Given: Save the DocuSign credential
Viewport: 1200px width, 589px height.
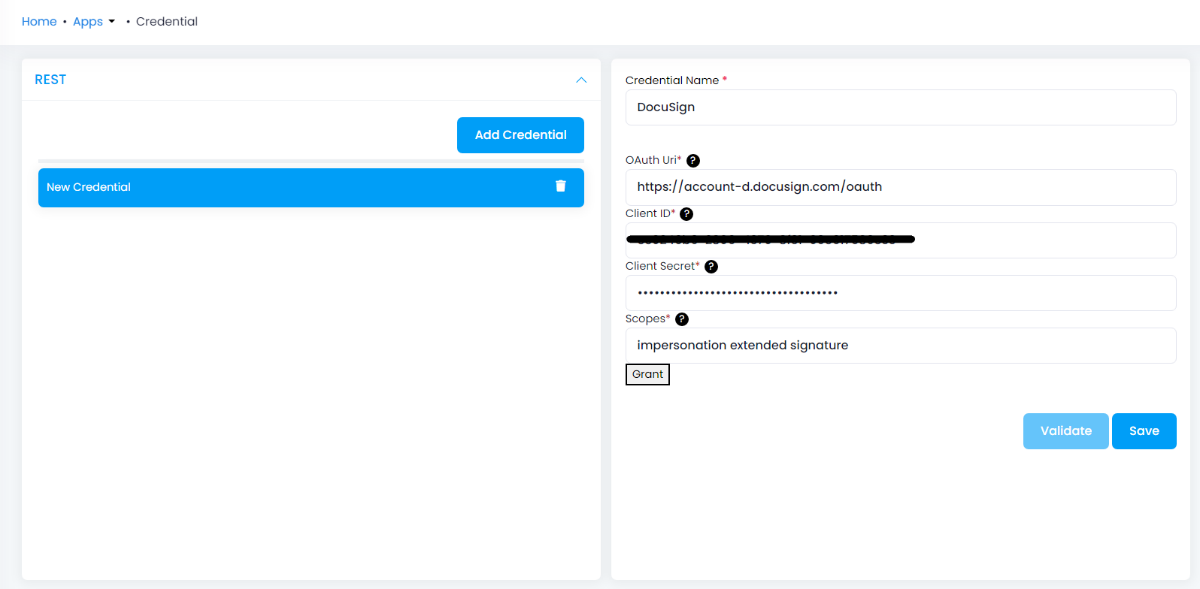Looking at the screenshot, I should click(x=1144, y=430).
